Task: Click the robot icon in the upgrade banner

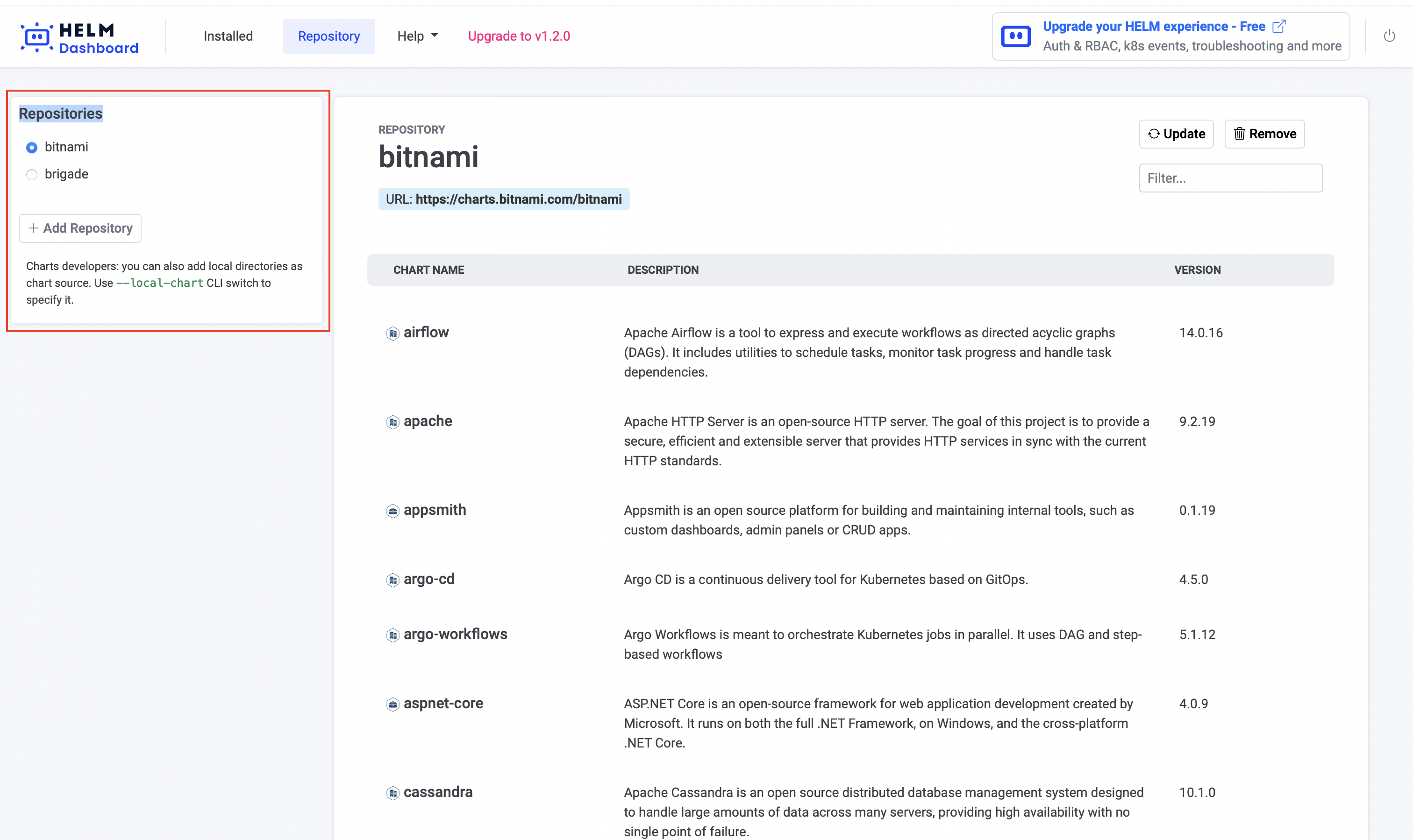Action: tap(1016, 36)
